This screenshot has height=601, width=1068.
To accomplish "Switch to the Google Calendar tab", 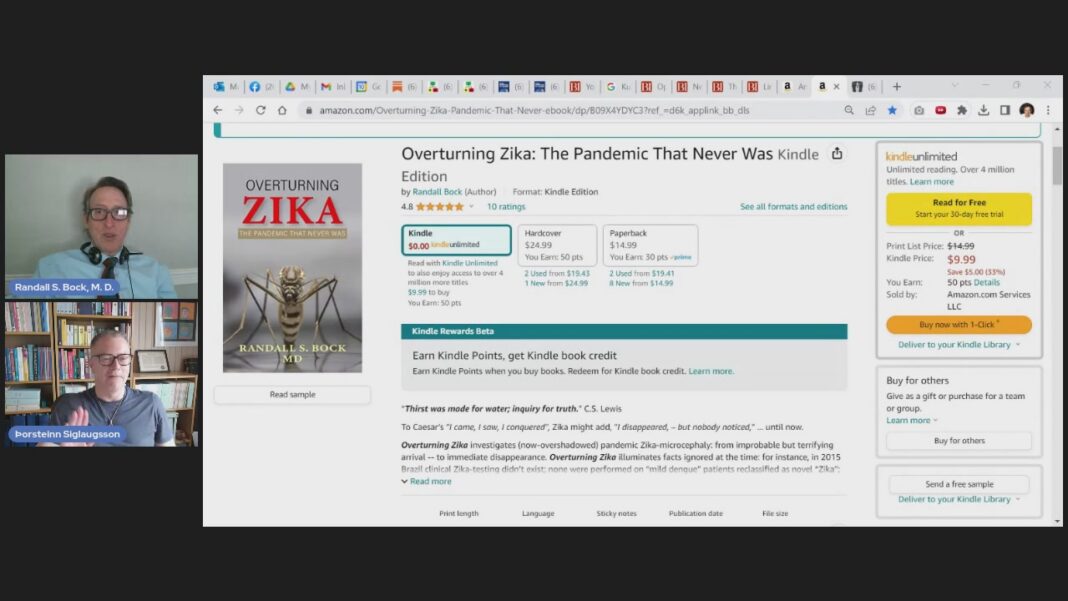I will (x=368, y=87).
